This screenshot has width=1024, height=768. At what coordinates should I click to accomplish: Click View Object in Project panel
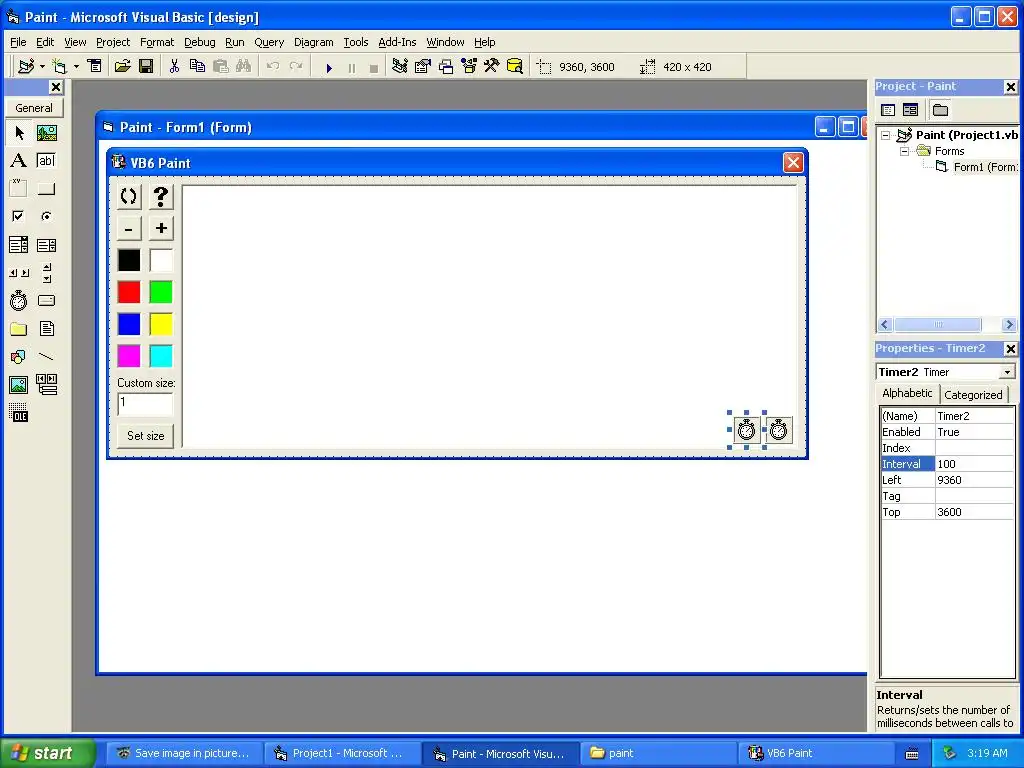pos(910,110)
